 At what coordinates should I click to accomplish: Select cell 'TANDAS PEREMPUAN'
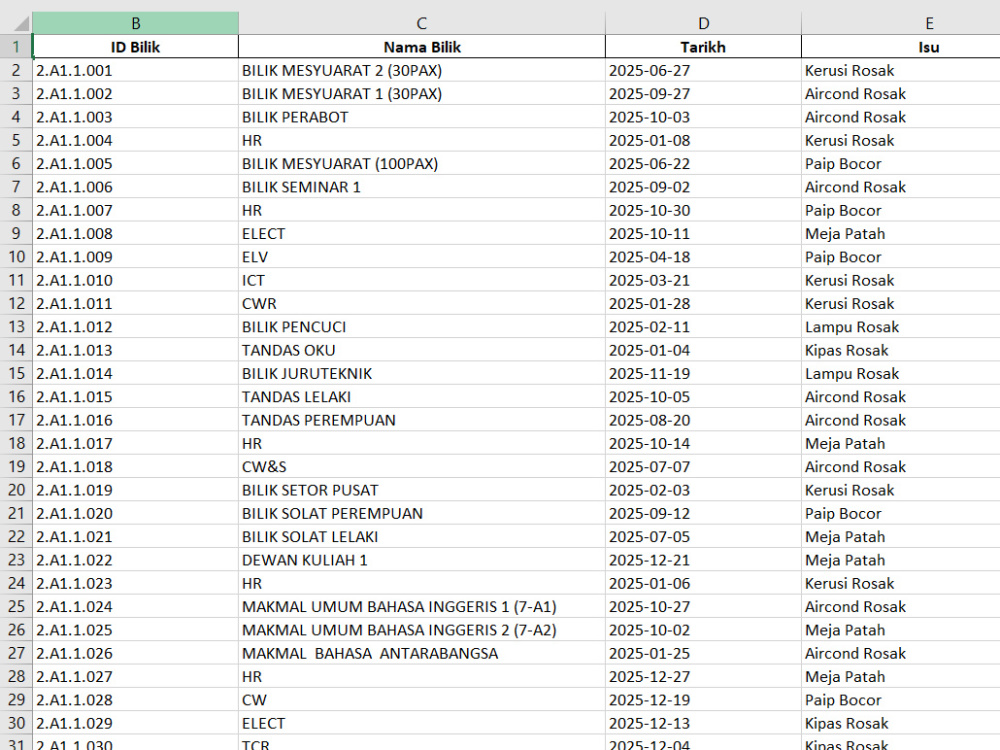[x=422, y=420]
